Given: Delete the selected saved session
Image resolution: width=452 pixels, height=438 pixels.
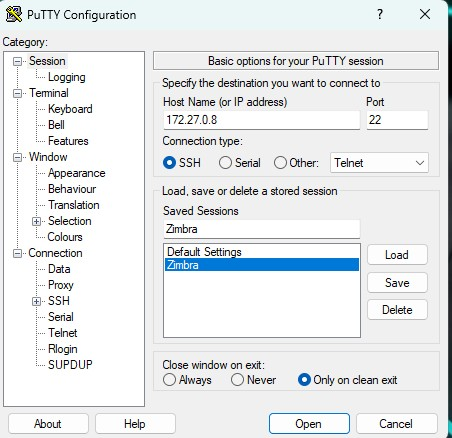Looking at the screenshot, I should tap(397, 310).
